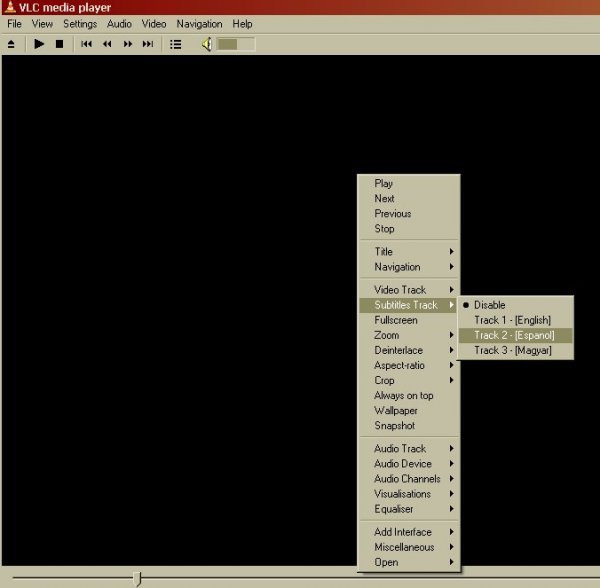Click the Stop button in toolbar
The height and width of the screenshot is (588, 600).
point(59,44)
